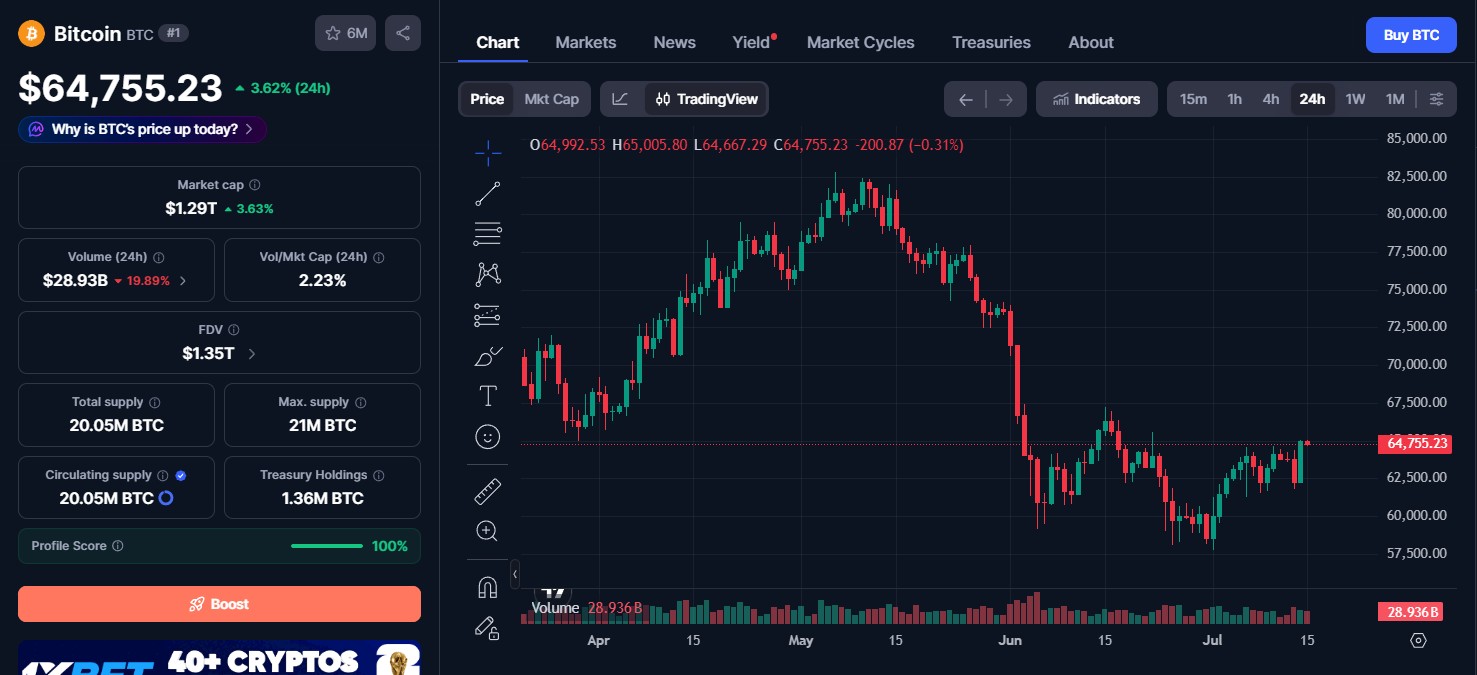Image resolution: width=1477 pixels, height=675 pixels.
Task: Open the Yield tab
Action: [x=751, y=42]
